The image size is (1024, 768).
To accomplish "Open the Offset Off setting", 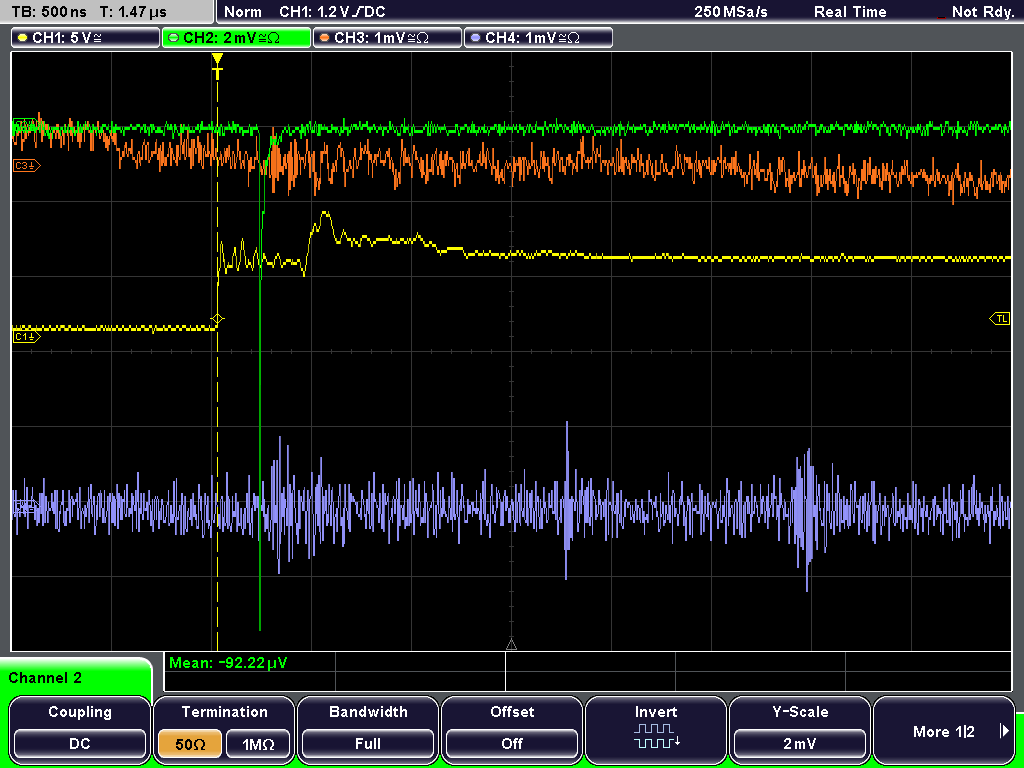I will coord(512,728).
